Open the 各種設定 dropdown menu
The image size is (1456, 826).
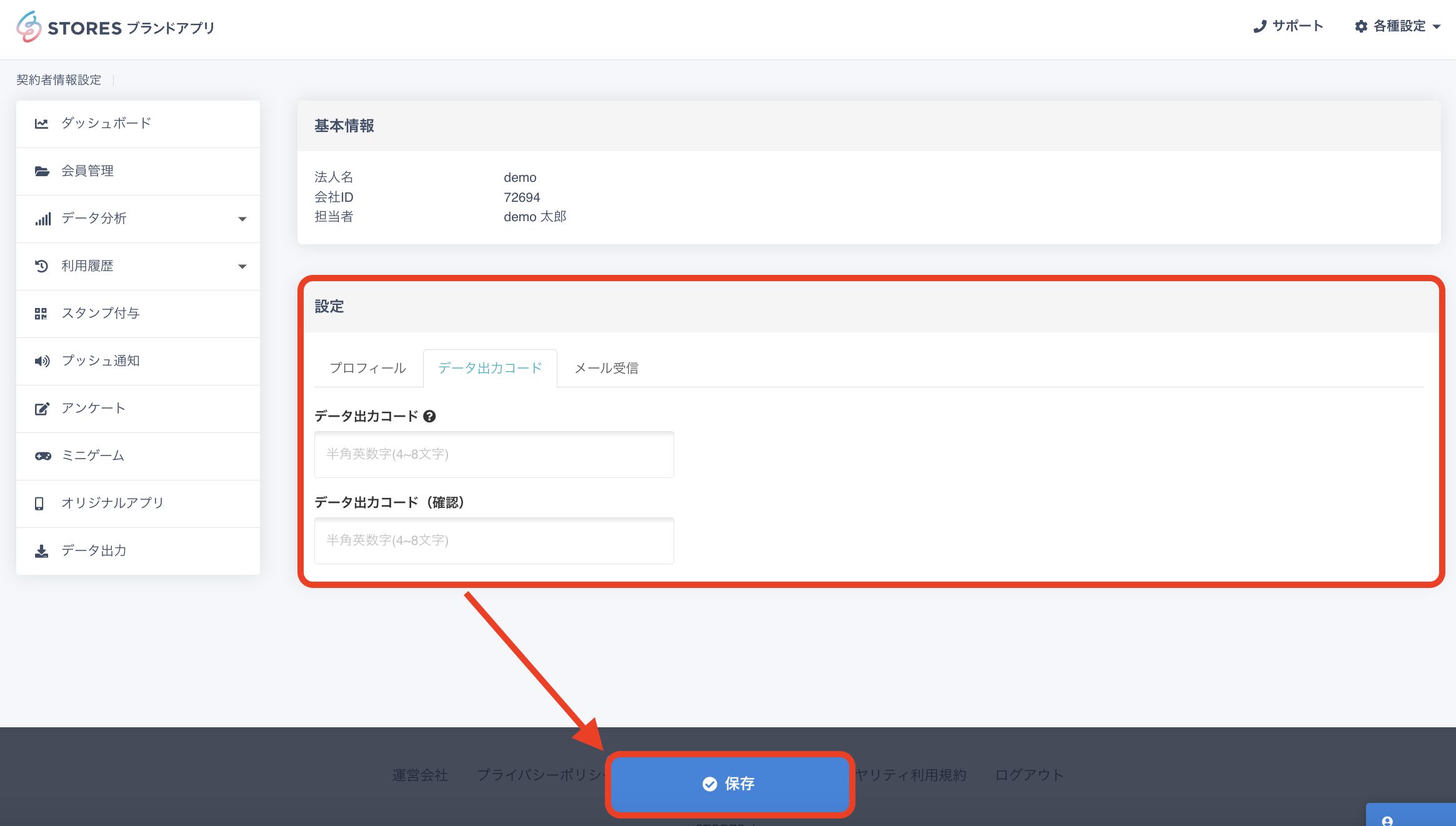[1399, 26]
